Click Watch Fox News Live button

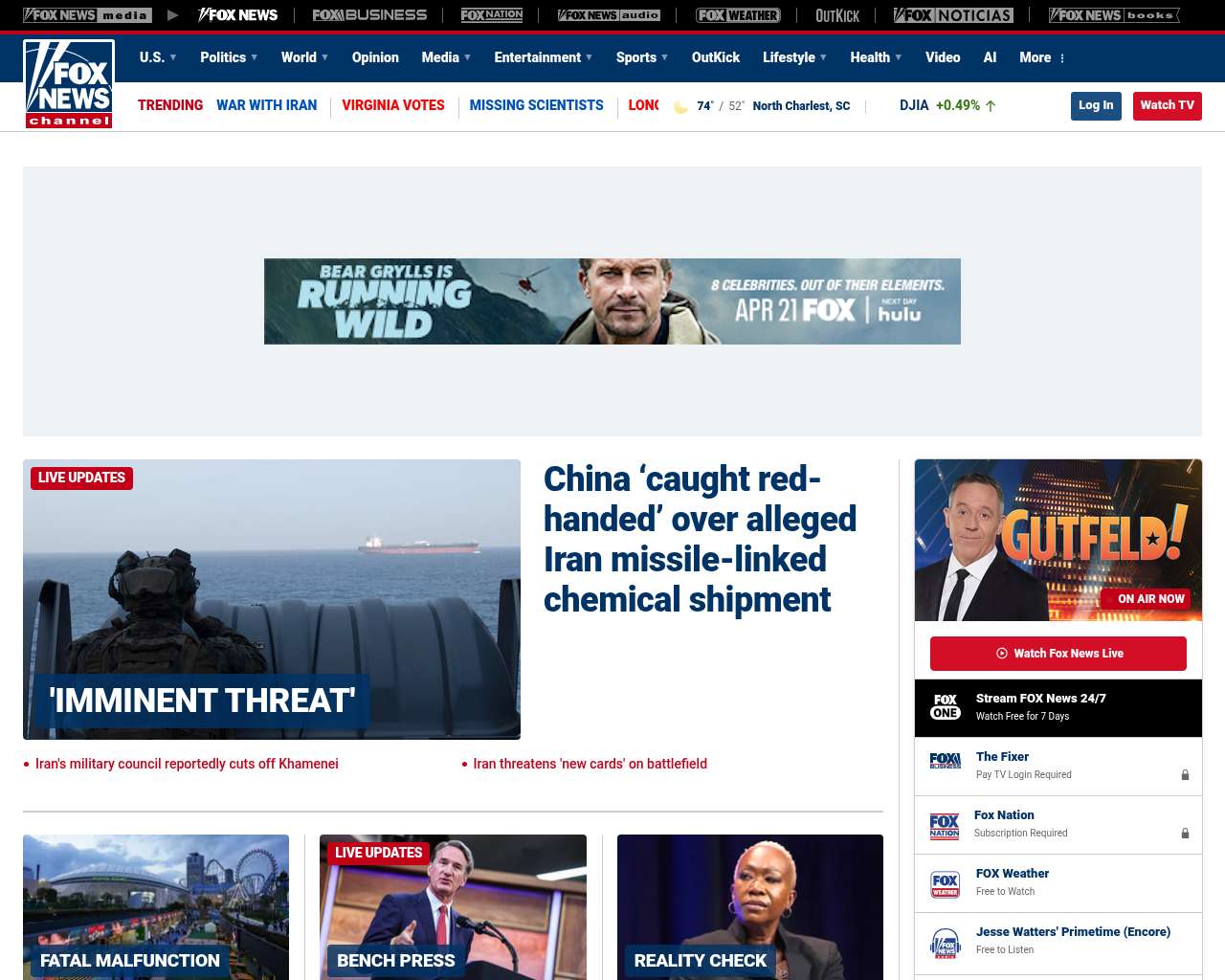pyautogui.click(x=1058, y=654)
